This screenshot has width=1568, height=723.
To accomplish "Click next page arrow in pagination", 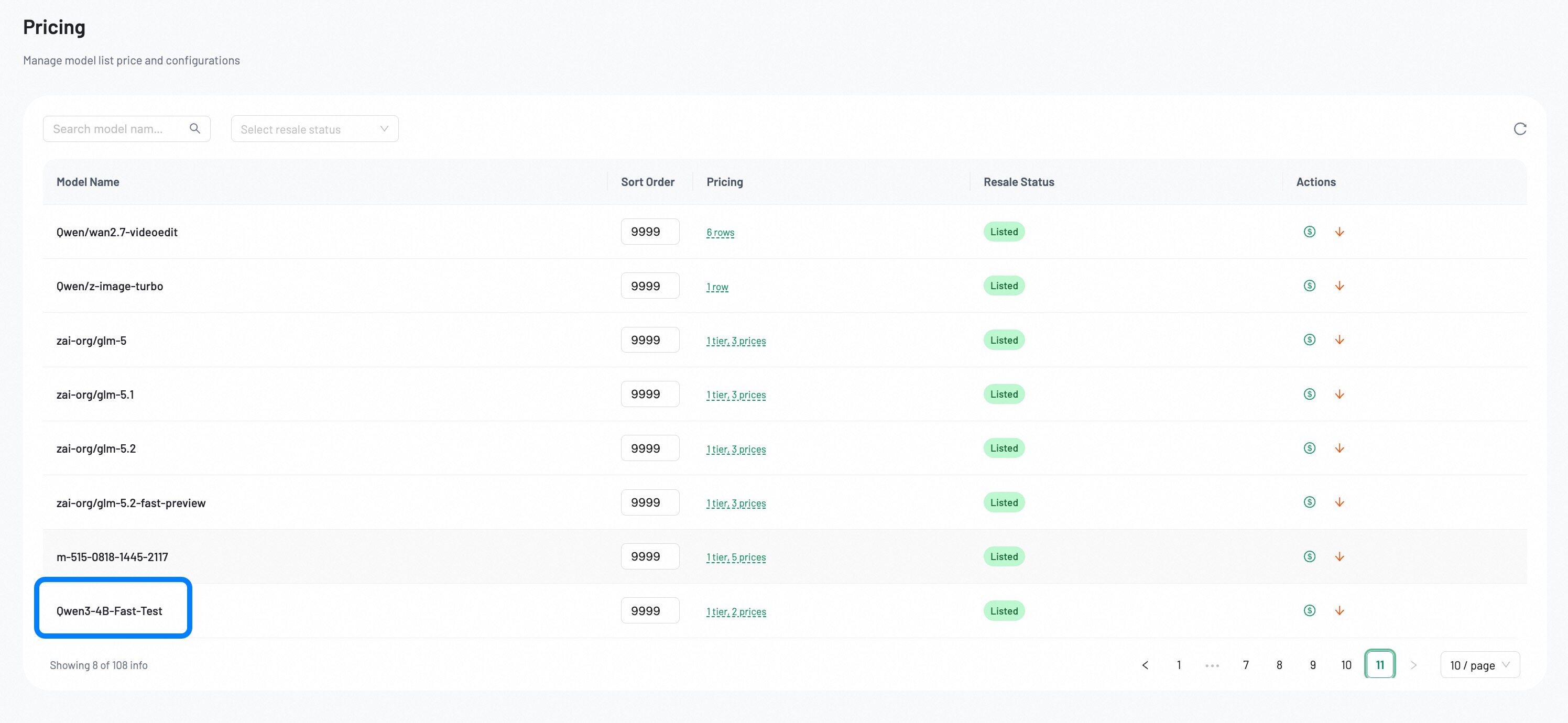I will (x=1413, y=664).
